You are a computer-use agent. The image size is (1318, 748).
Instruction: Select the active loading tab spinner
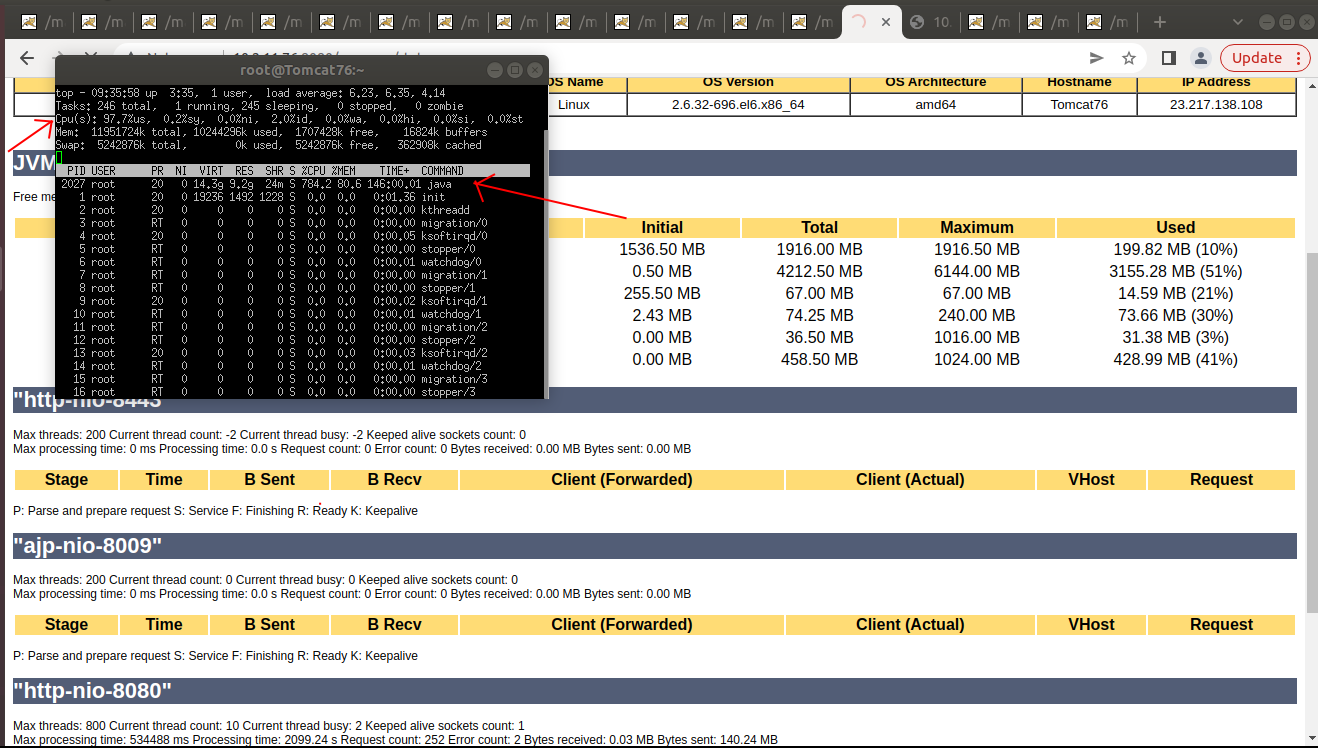tap(858, 22)
